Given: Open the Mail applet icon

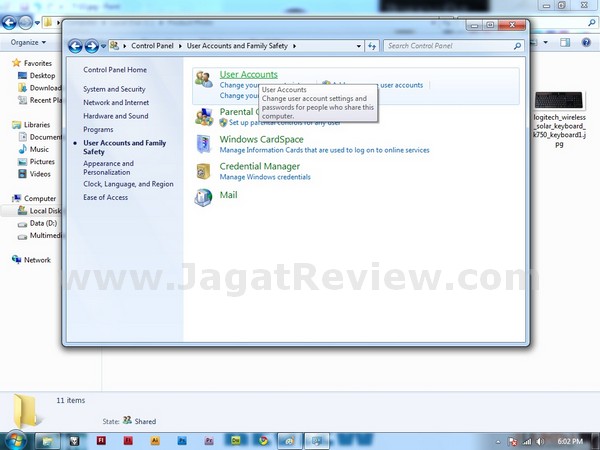Looking at the screenshot, I should pos(204,197).
